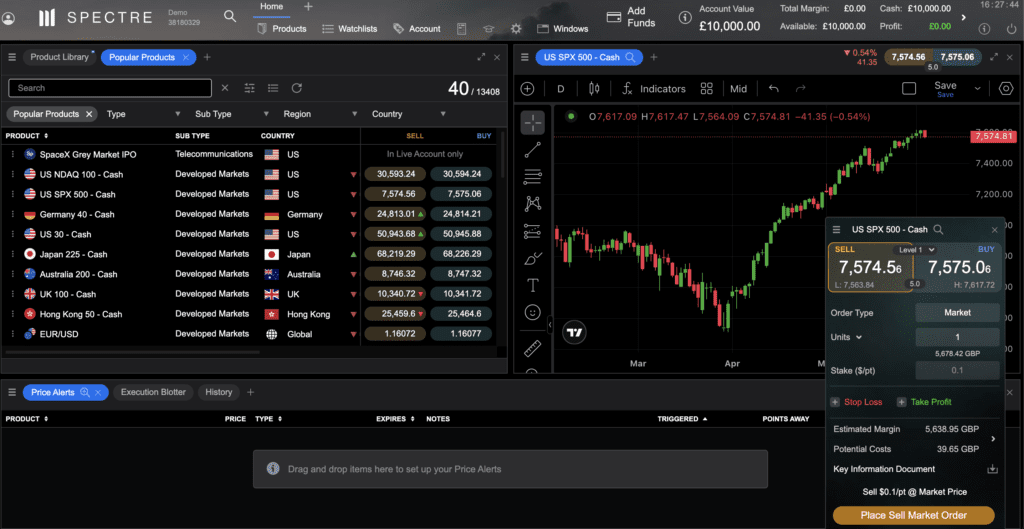Open the news document icon beside Account
Screen dimensions: 1024x529
point(461,29)
